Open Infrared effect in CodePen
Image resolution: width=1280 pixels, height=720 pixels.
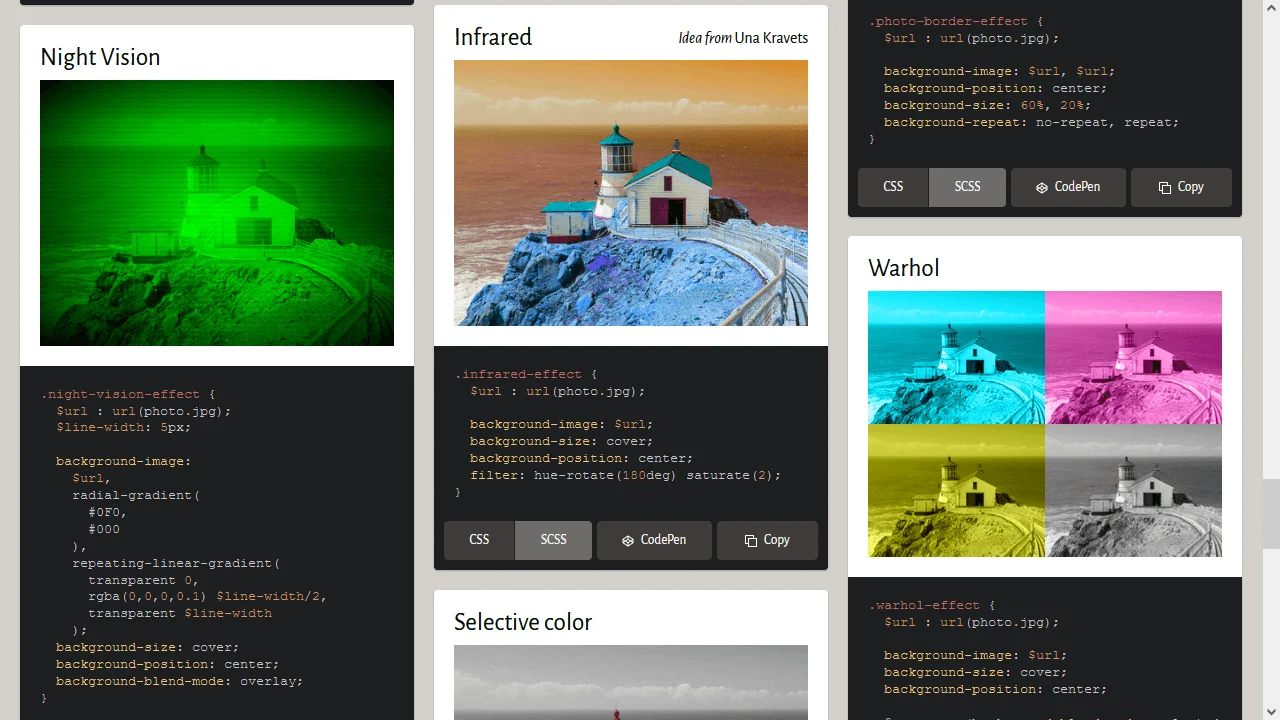pyautogui.click(x=654, y=540)
